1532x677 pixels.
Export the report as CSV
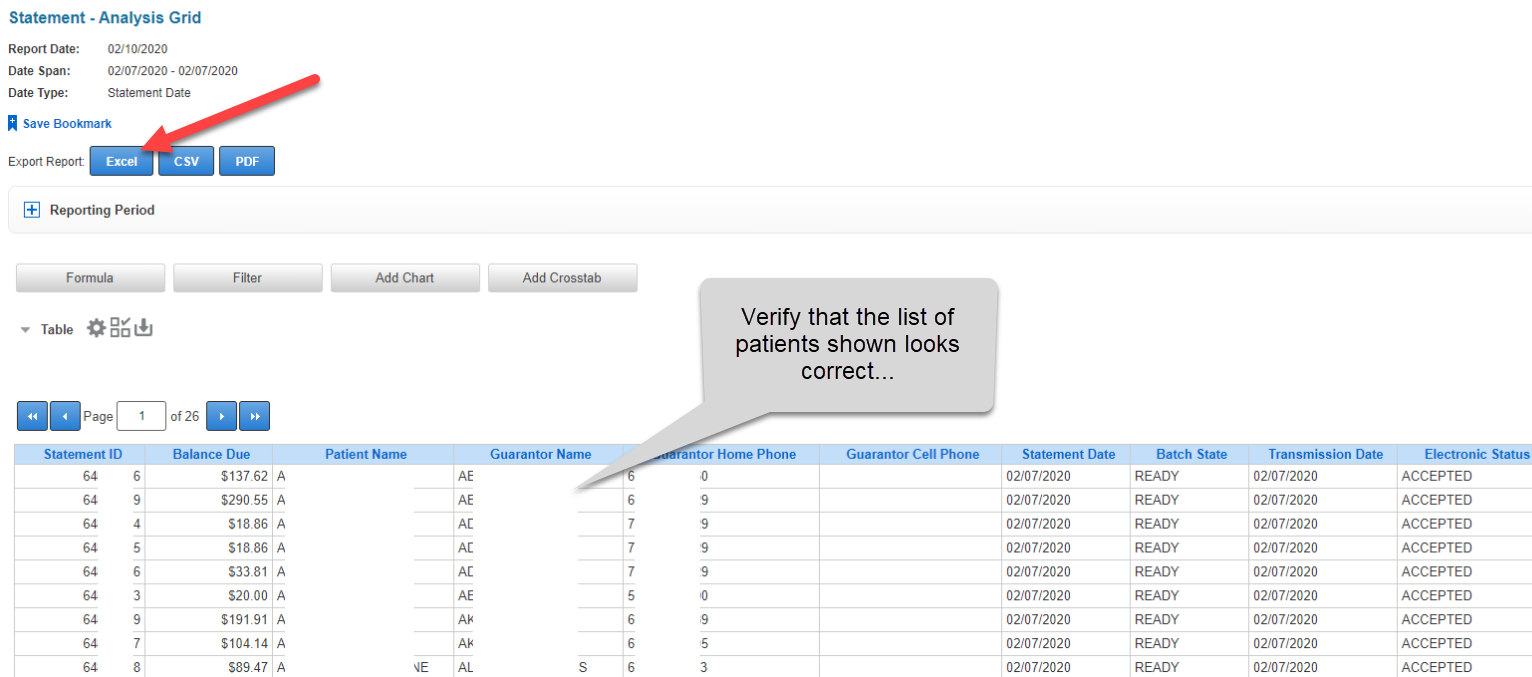click(186, 161)
